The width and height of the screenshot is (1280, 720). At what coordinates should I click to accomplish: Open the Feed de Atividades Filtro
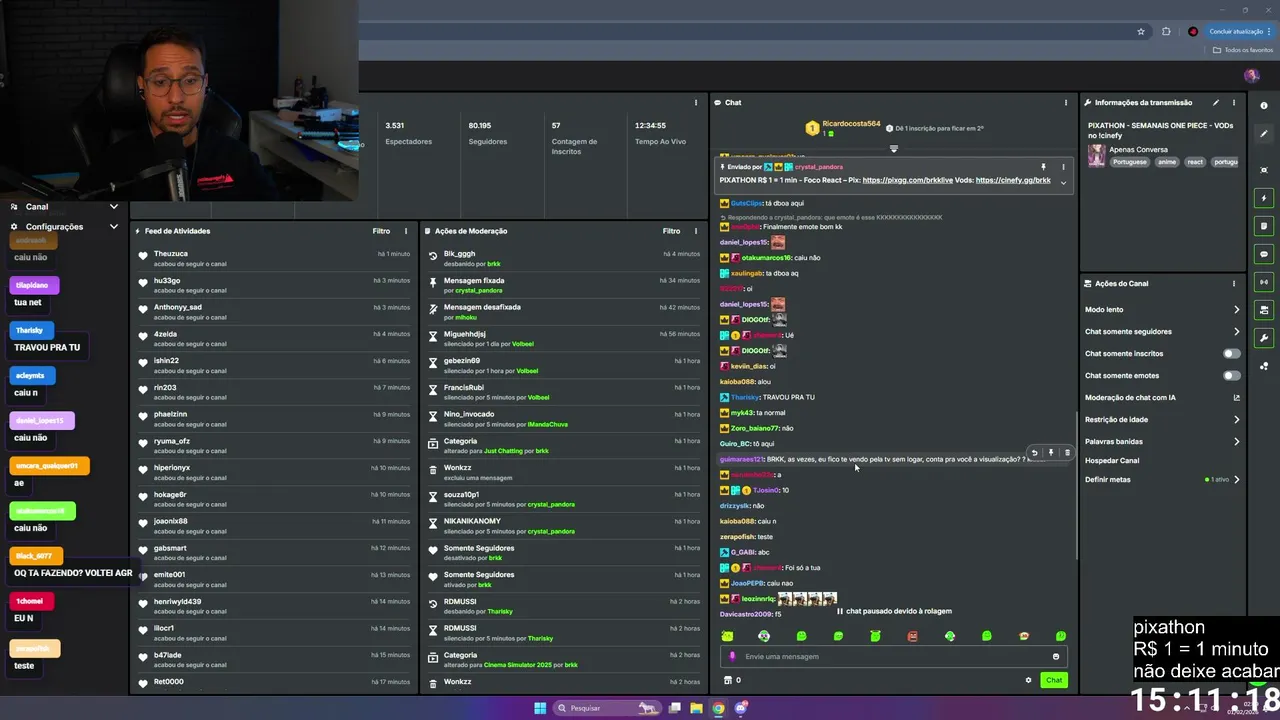381,231
